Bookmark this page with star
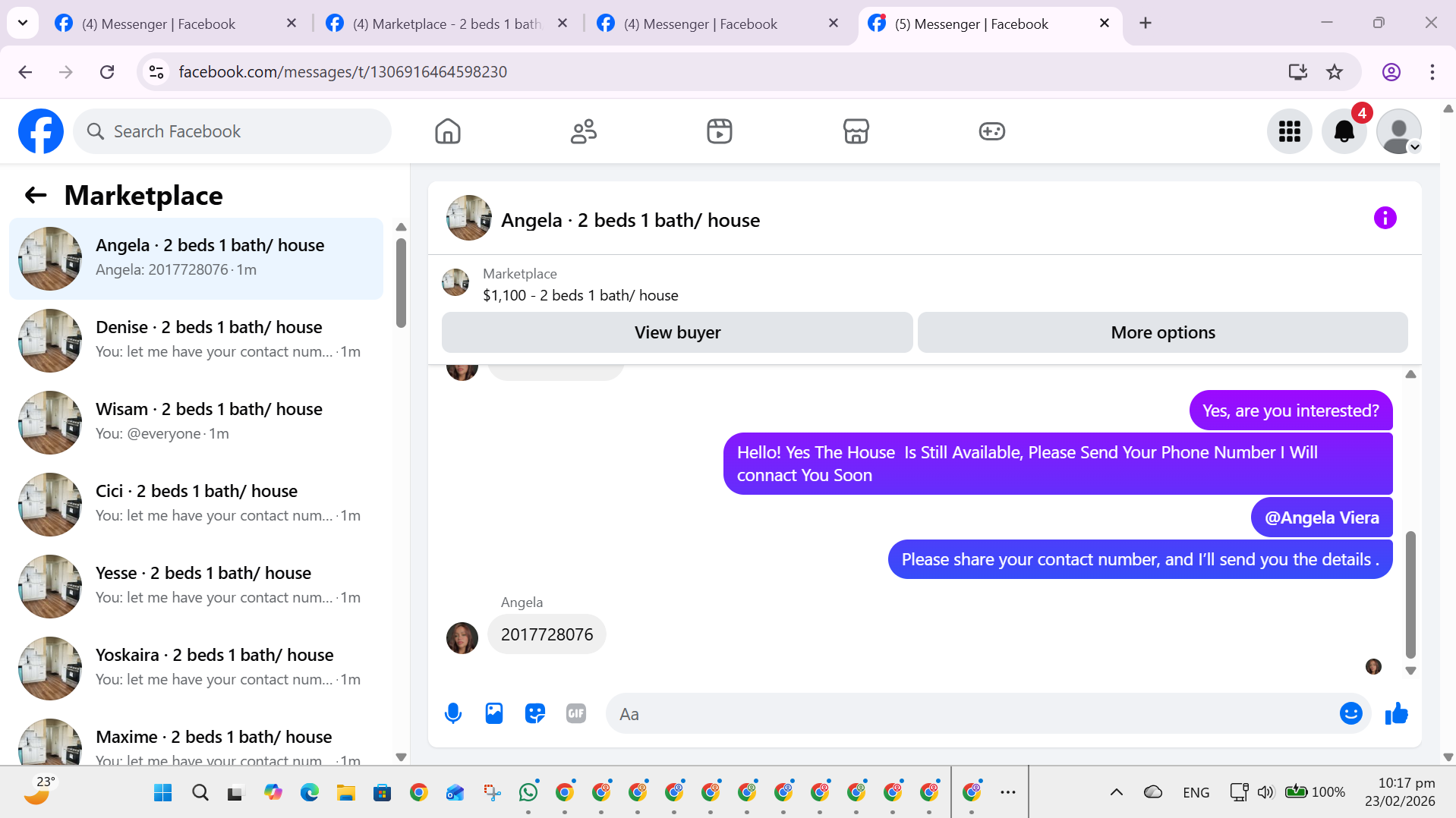The image size is (1456, 818). [1334, 72]
